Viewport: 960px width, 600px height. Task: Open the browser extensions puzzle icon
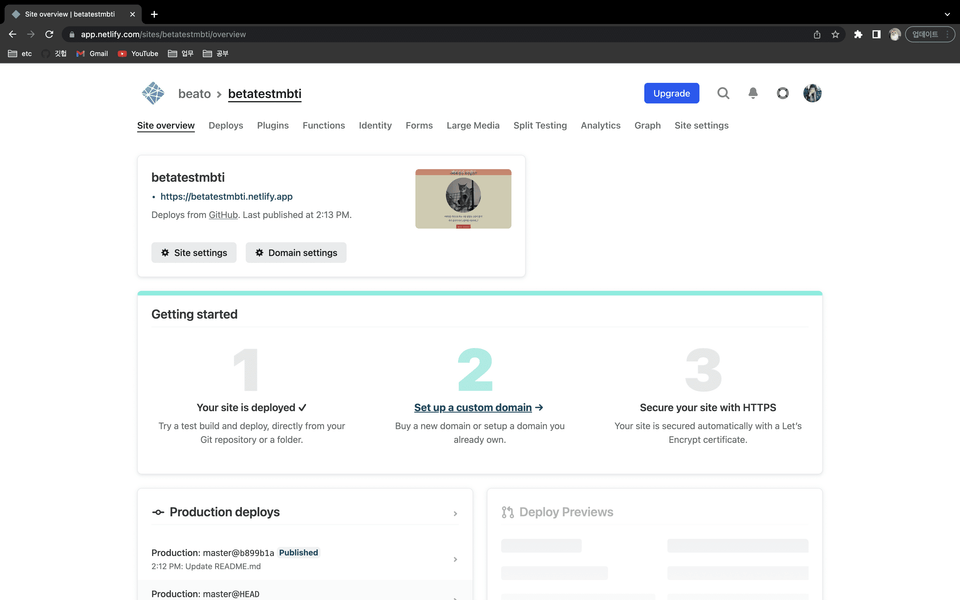(x=858, y=34)
